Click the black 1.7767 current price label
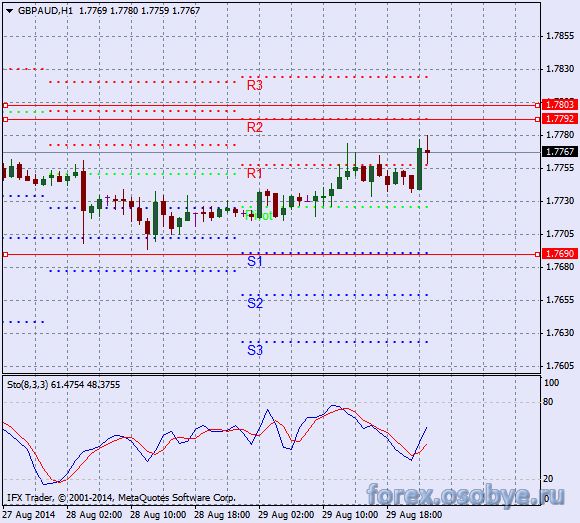Image resolution: width=580 pixels, height=523 pixels. 560,152
